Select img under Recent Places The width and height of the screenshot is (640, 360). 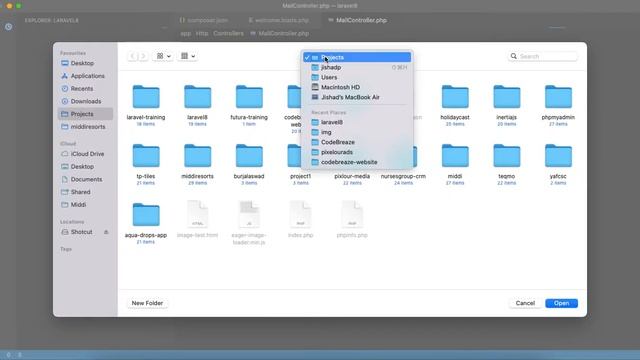point(357,132)
